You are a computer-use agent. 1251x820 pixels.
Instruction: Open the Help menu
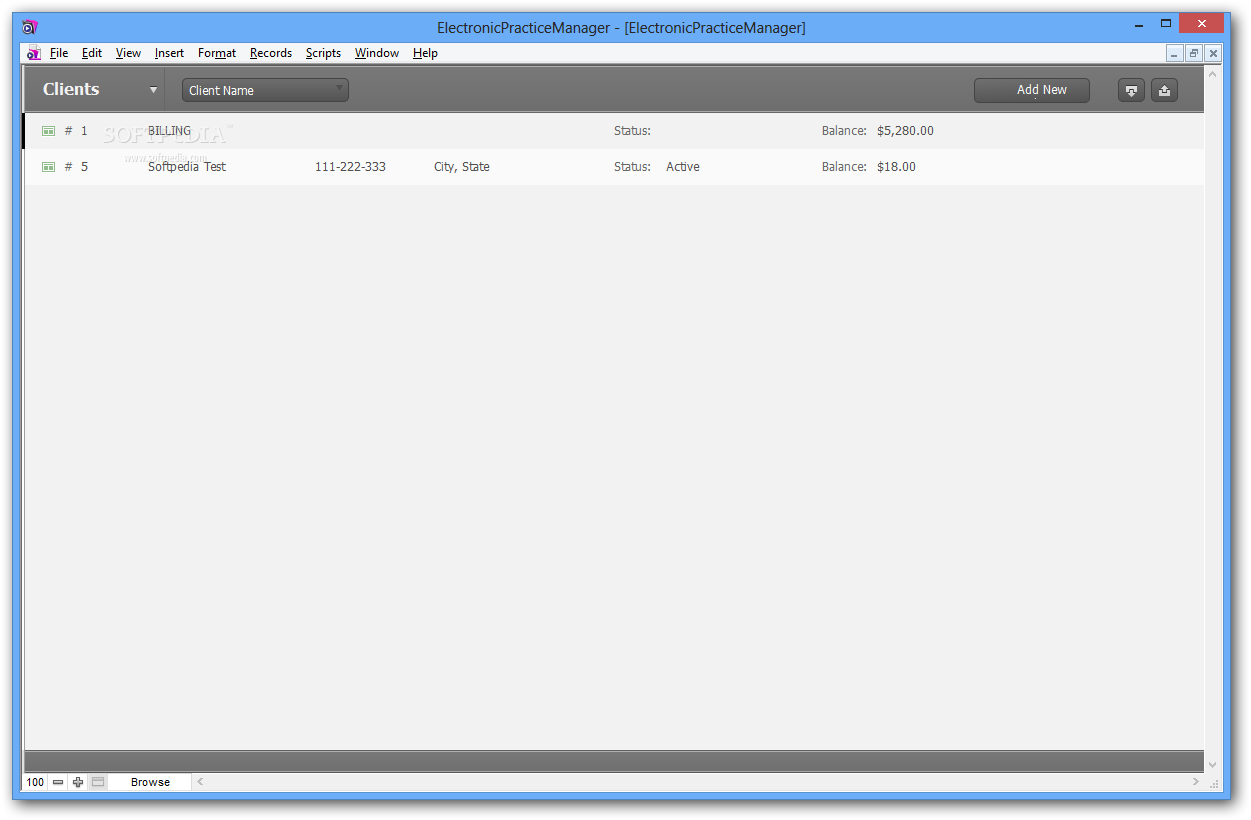[425, 53]
